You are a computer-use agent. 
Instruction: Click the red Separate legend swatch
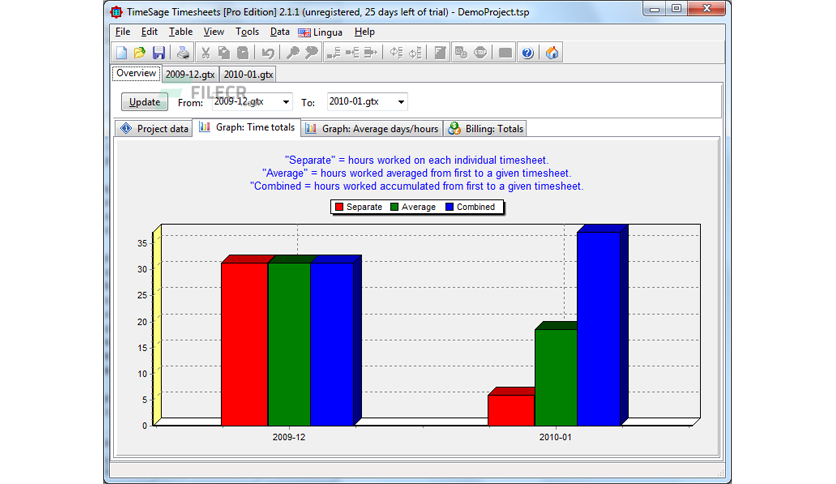pos(339,207)
